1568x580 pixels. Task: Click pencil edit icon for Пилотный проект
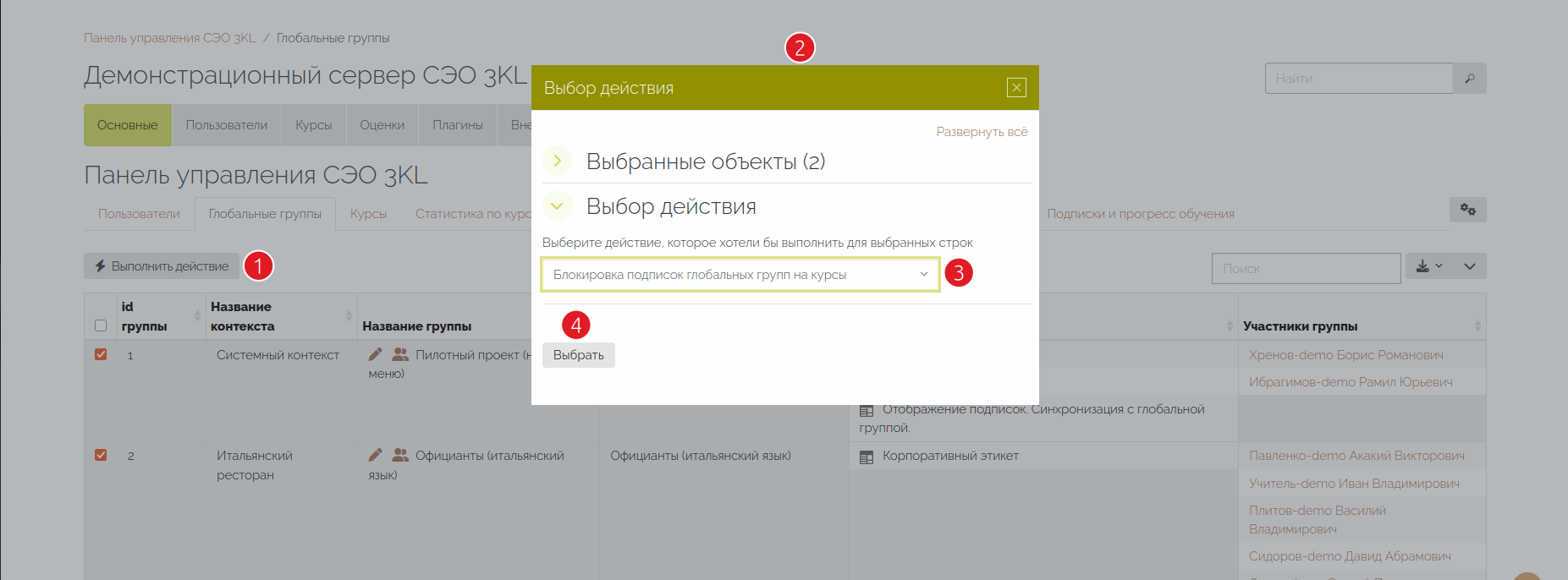coord(375,354)
